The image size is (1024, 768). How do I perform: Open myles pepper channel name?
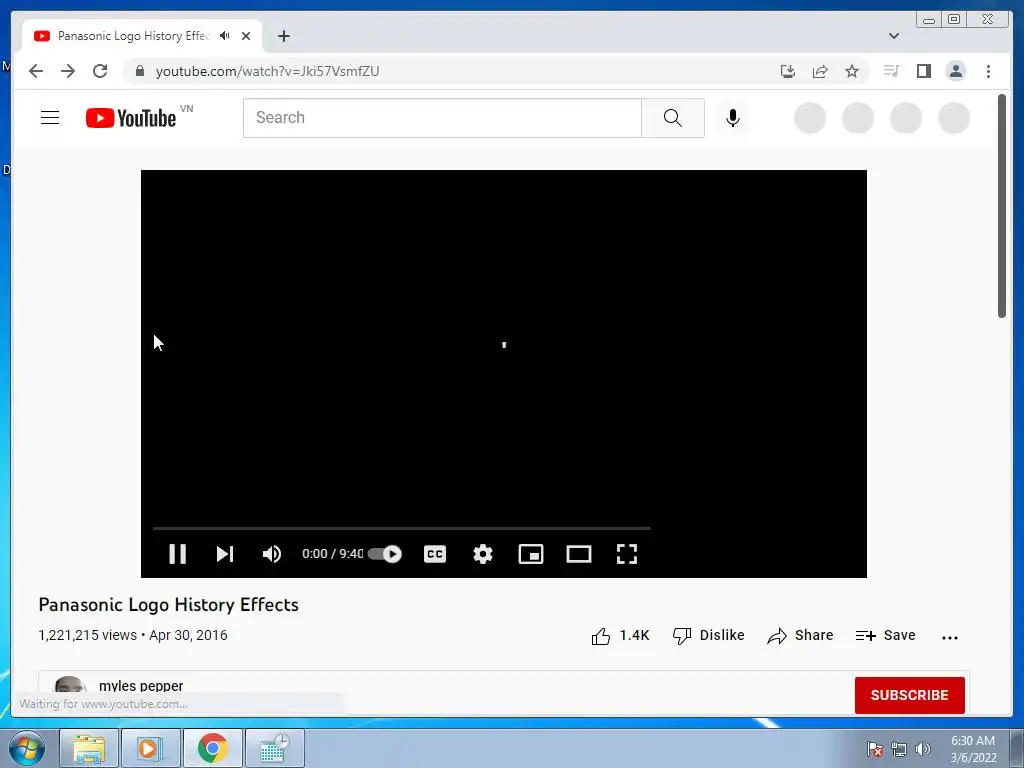pyautogui.click(x=141, y=686)
